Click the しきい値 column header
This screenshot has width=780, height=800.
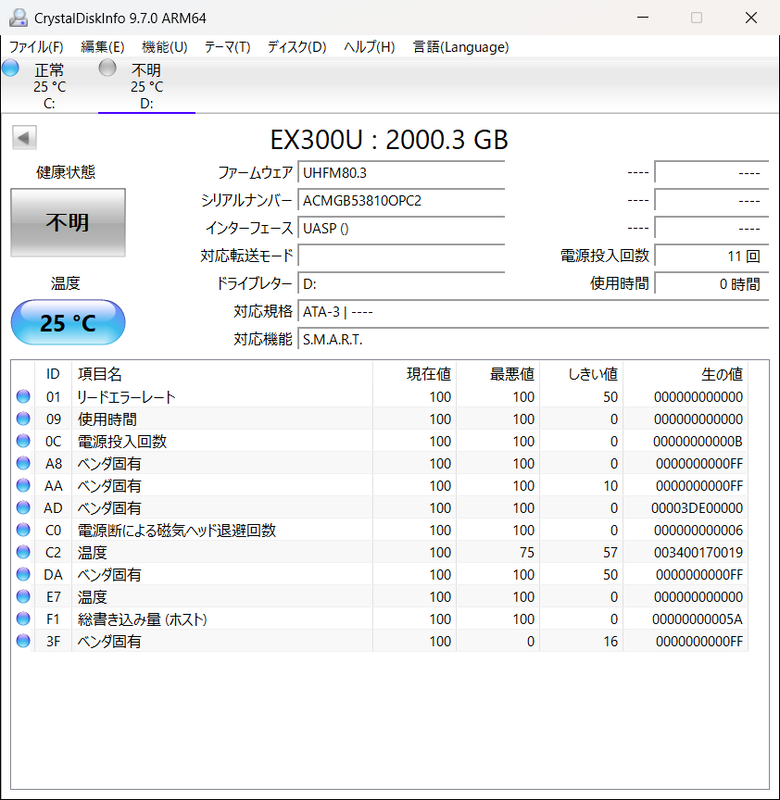tap(582, 374)
